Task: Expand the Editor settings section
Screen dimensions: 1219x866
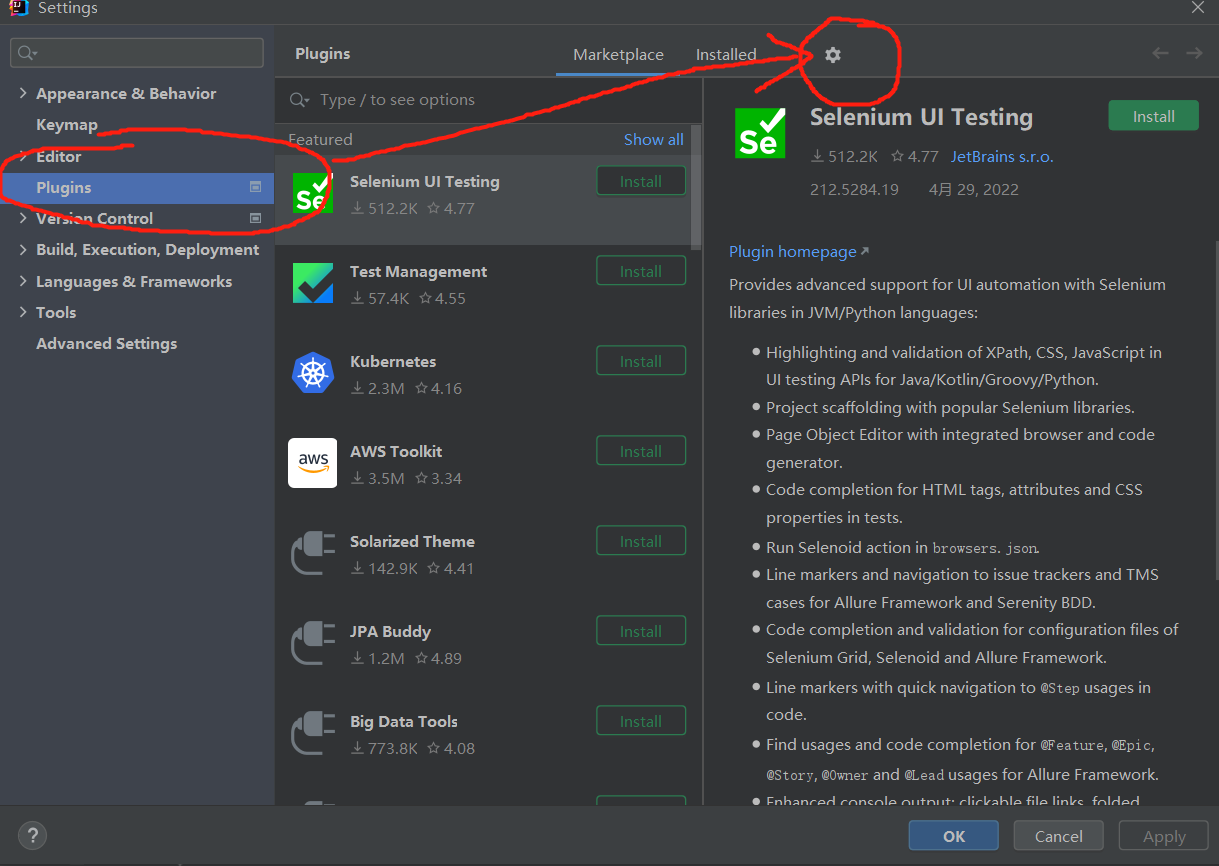Action: click(23, 156)
